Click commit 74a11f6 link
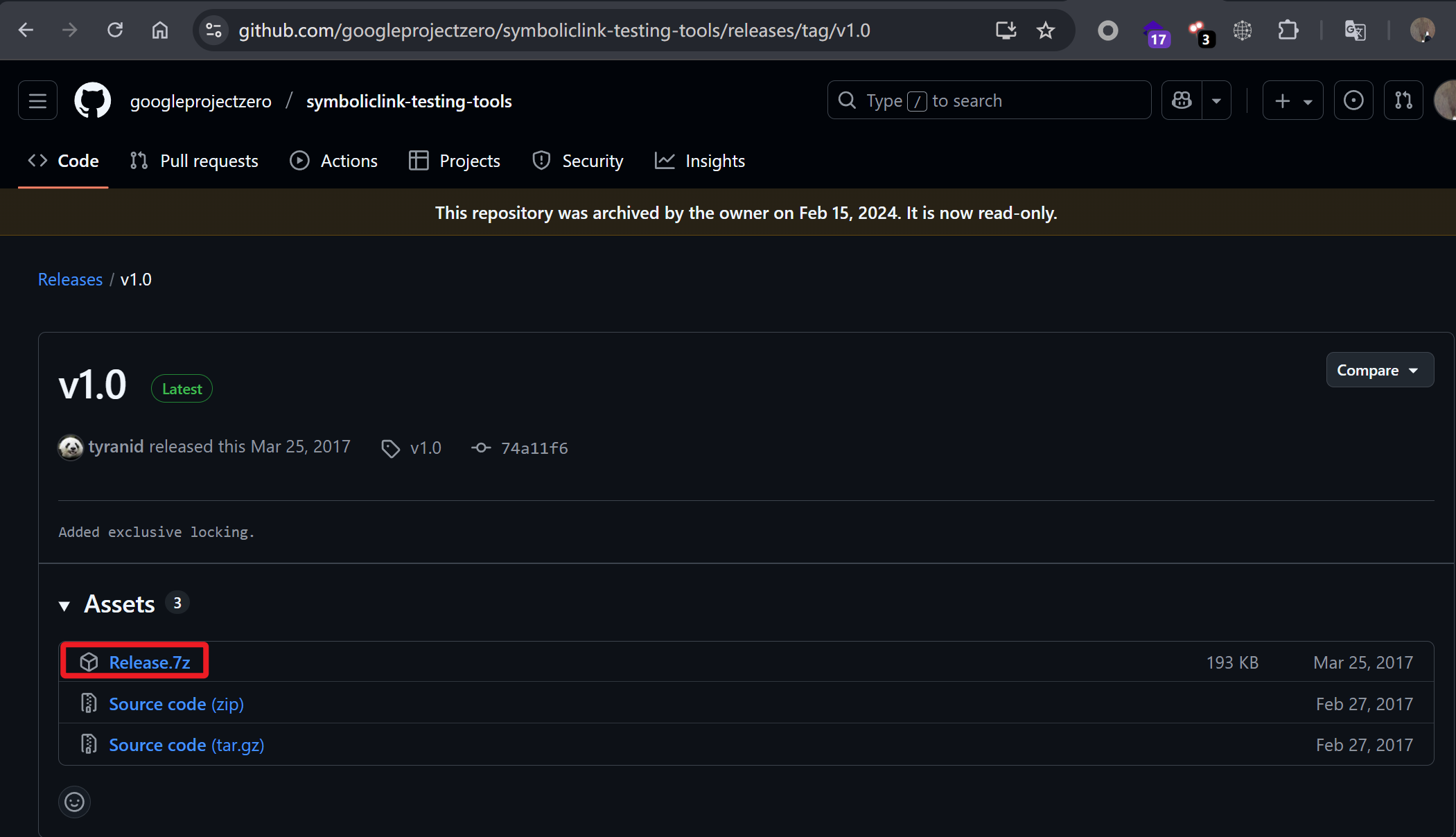 click(534, 448)
